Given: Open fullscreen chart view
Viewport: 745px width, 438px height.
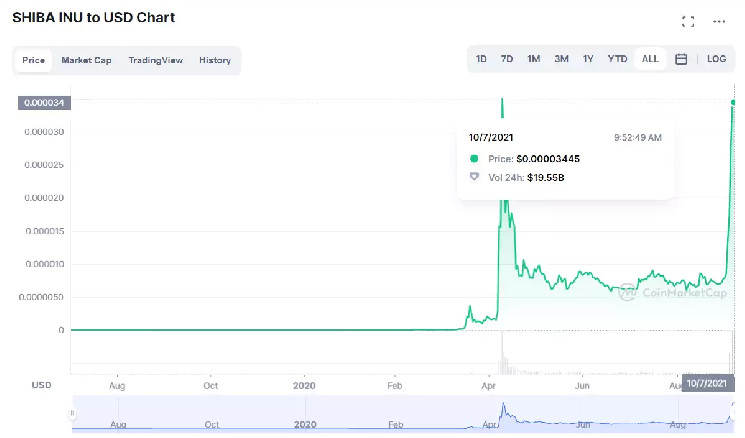Looking at the screenshot, I should coord(688,21).
